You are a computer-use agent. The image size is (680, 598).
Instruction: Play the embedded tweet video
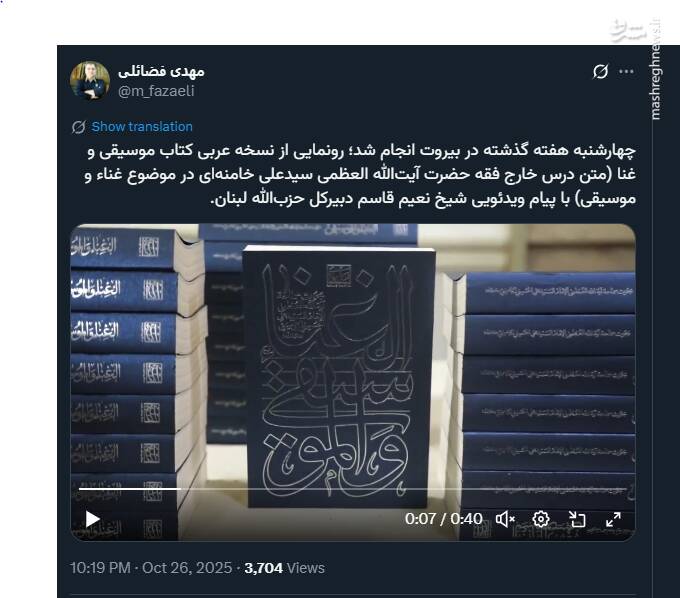pos(92,519)
